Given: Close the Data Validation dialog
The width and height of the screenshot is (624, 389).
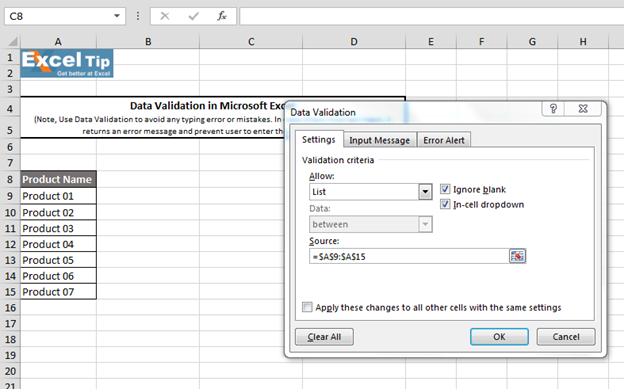Looking at the screenshot, I should coord(583,108).
